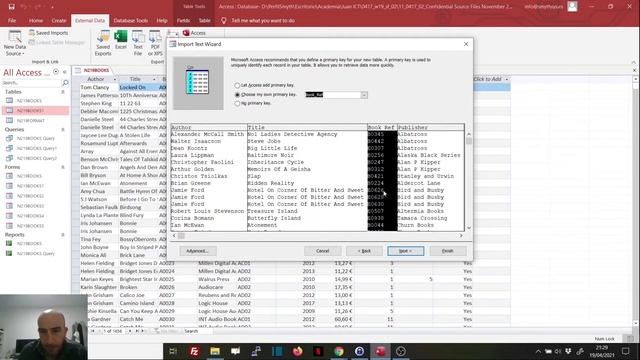Open the File menu
Screen dimensions: 640x360
pyautogui.click(x=12, y=20)
